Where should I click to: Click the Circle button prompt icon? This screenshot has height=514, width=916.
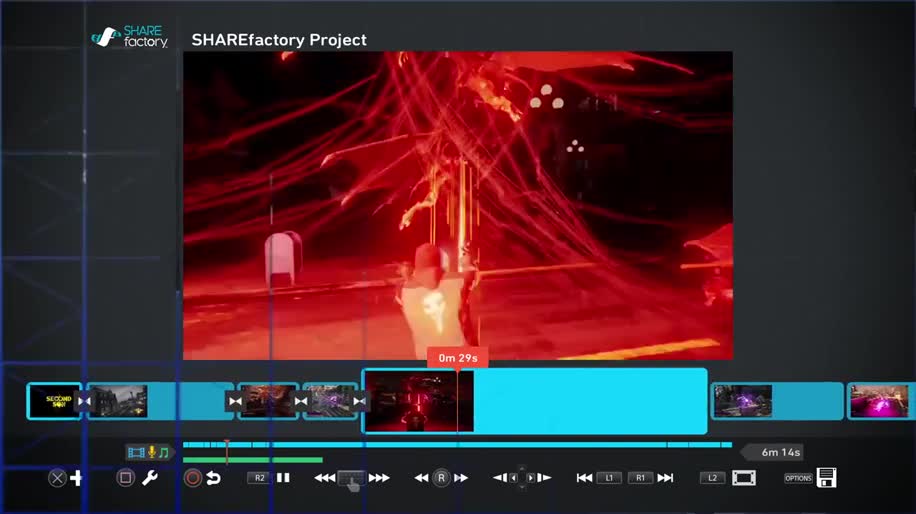(193, 478)
